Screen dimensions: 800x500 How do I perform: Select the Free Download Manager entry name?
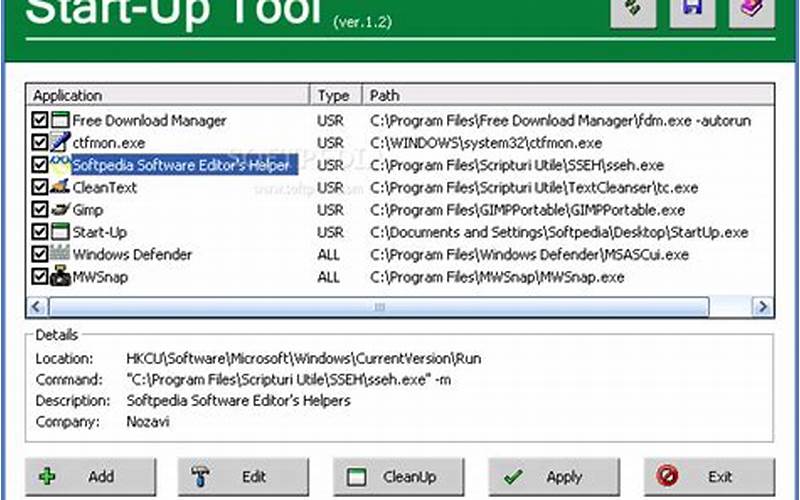click(149, 121)
